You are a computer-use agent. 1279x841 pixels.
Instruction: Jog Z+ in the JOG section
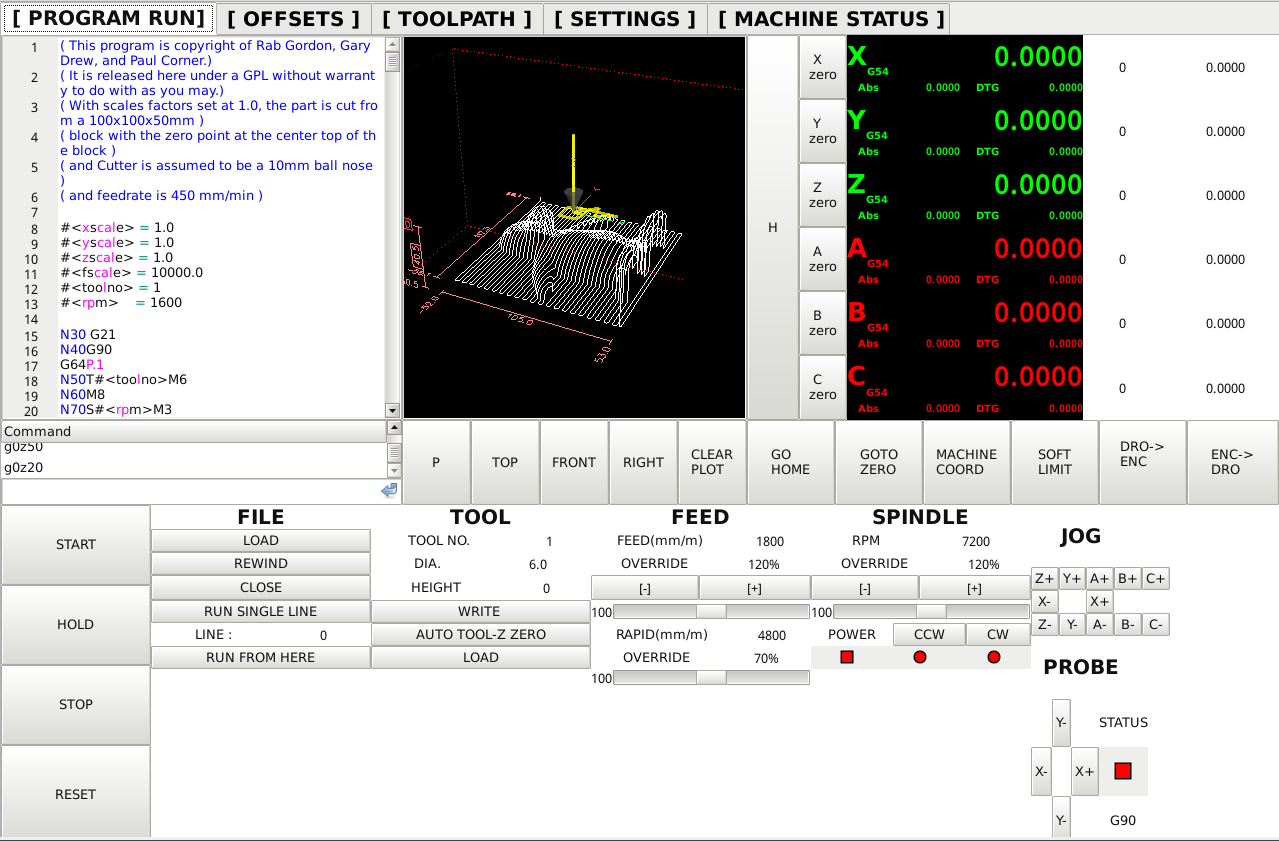coord(1044,579)
